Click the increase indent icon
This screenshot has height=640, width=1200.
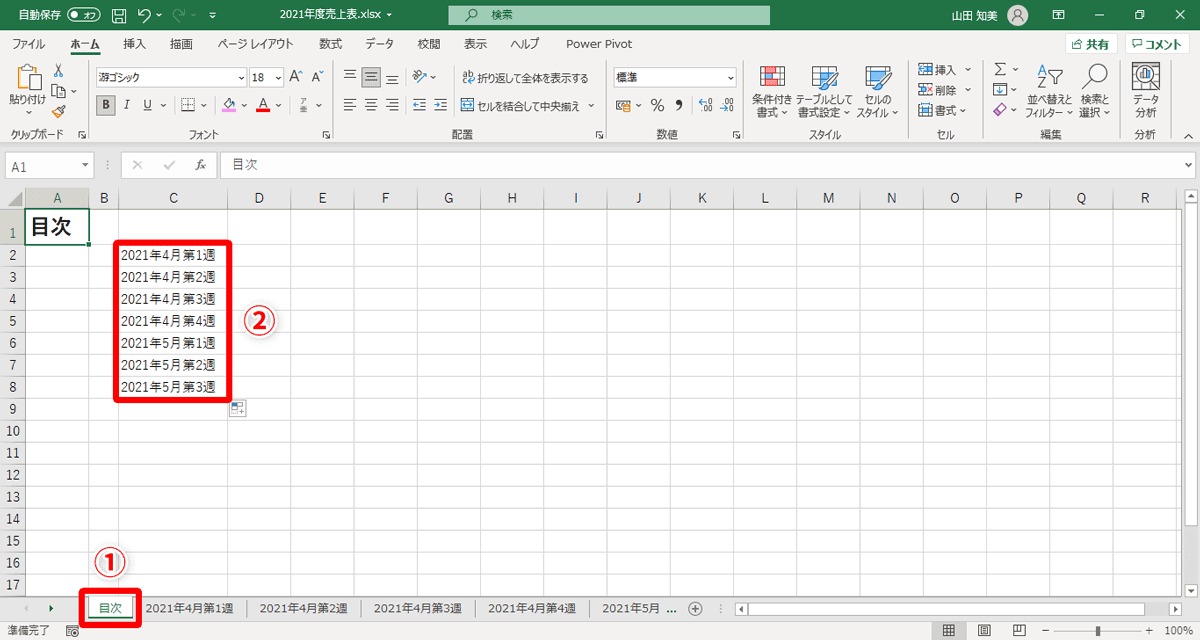pyautogui.click(x=440, y=105)
